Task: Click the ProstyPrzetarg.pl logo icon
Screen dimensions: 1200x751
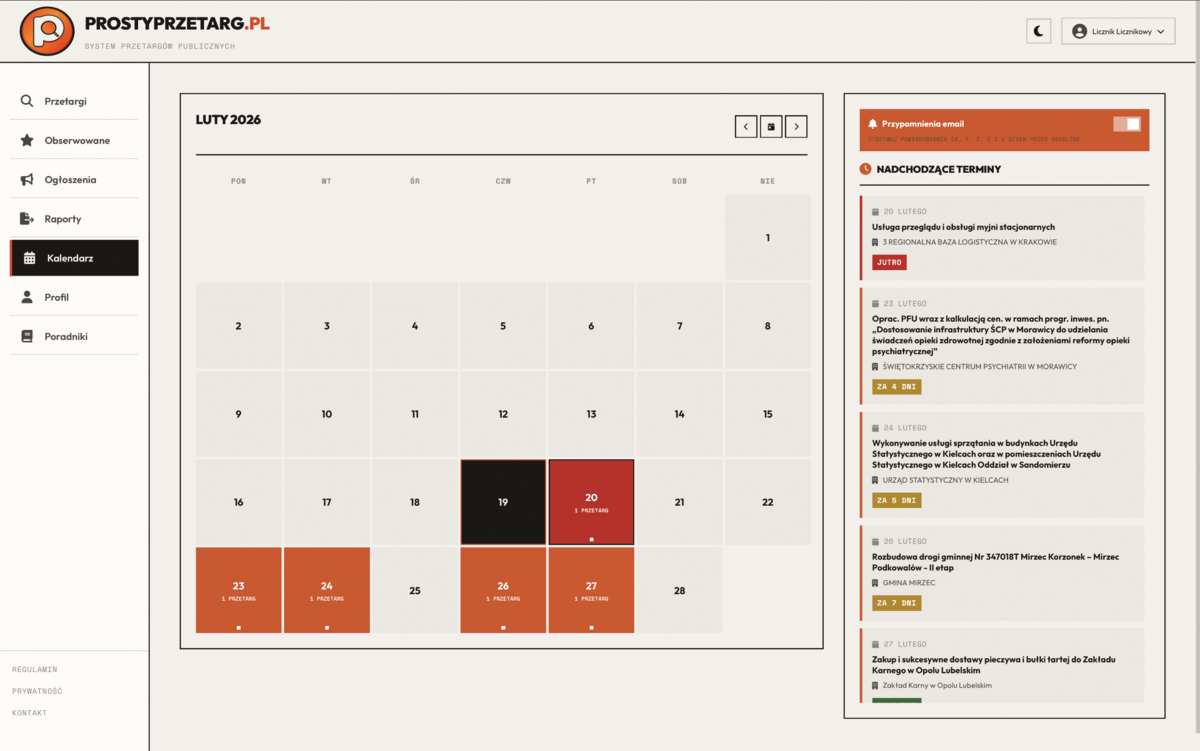Action: pyautogui.click(x=47, y=31)
